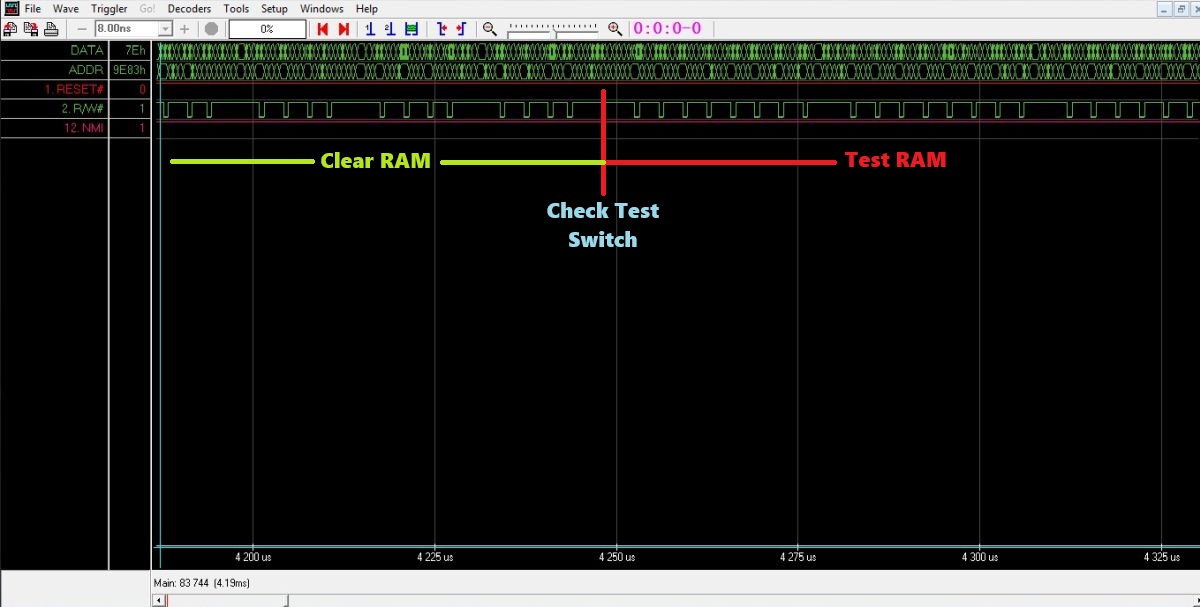Screen dimensions: 1200x607
Task: Select the RESET# signal row label
Action: point(74,89)
